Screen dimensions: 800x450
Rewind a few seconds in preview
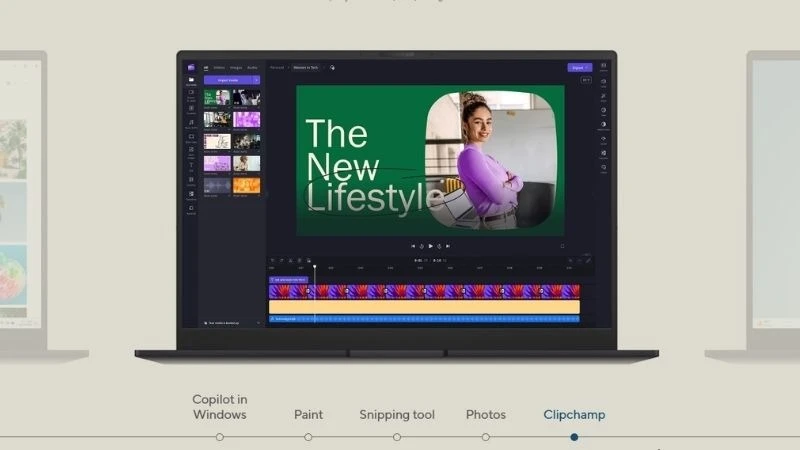[x=421, y=246]
